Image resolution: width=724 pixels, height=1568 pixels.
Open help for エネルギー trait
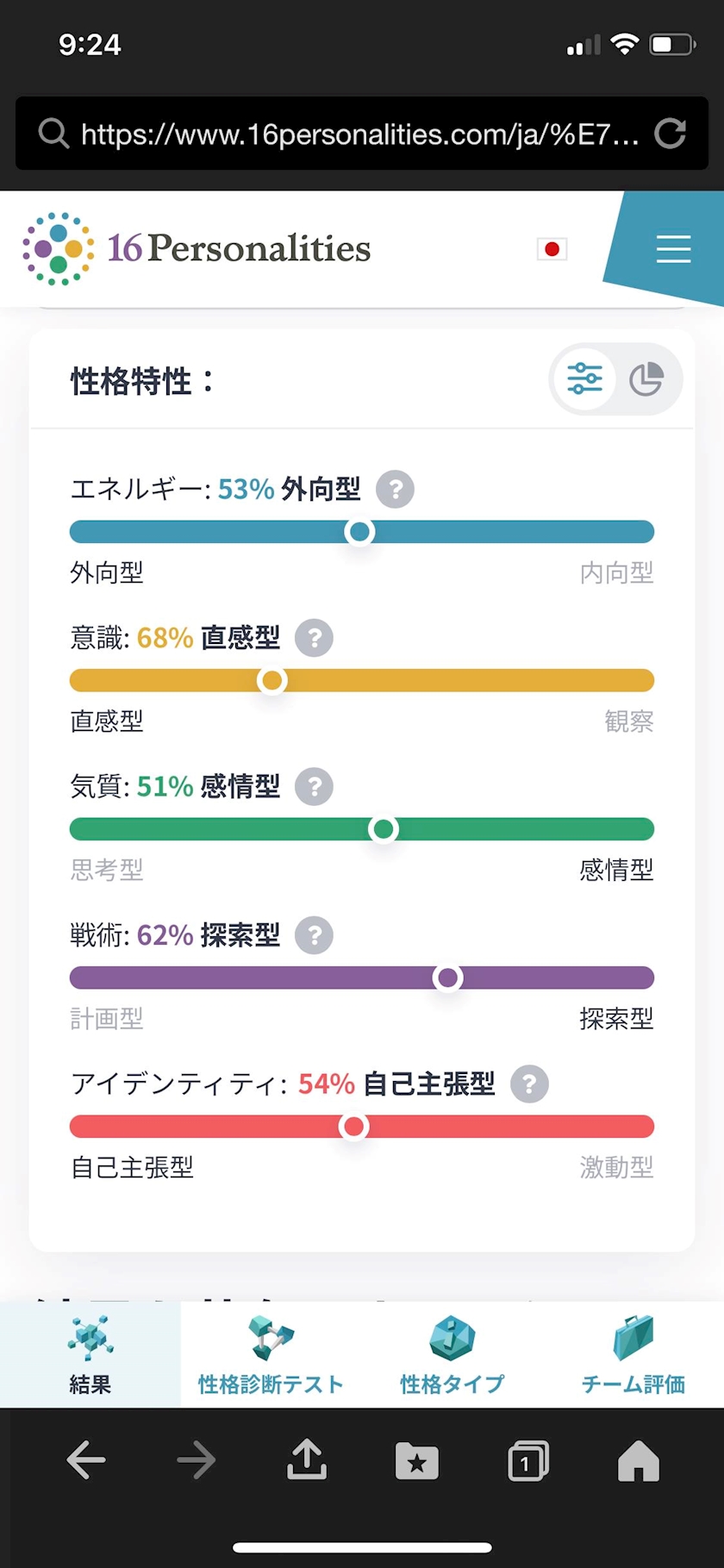(396, 490)
